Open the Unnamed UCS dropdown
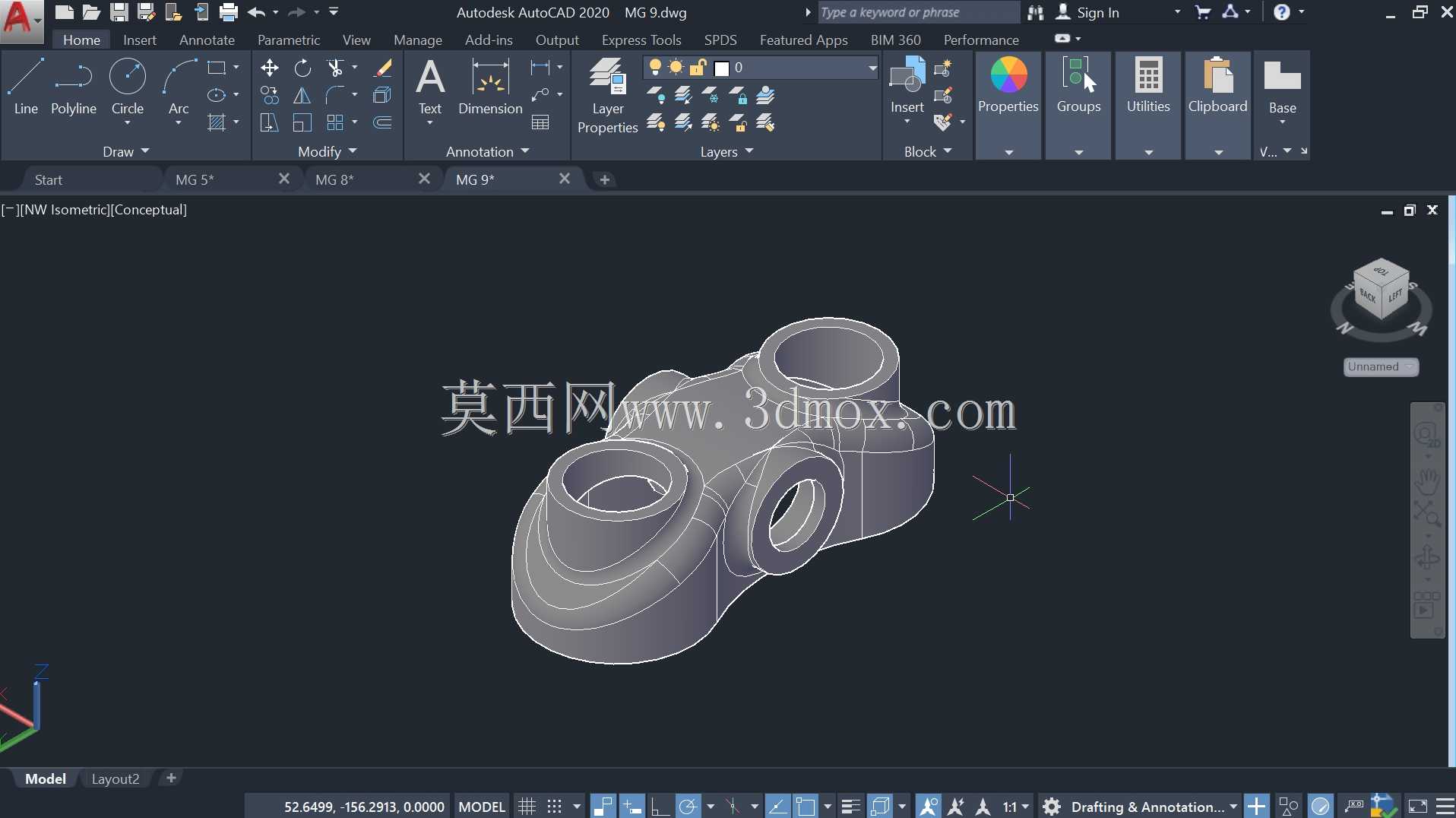The image size is (1456, 818). pyautogui.click(x=1381, y=366)
